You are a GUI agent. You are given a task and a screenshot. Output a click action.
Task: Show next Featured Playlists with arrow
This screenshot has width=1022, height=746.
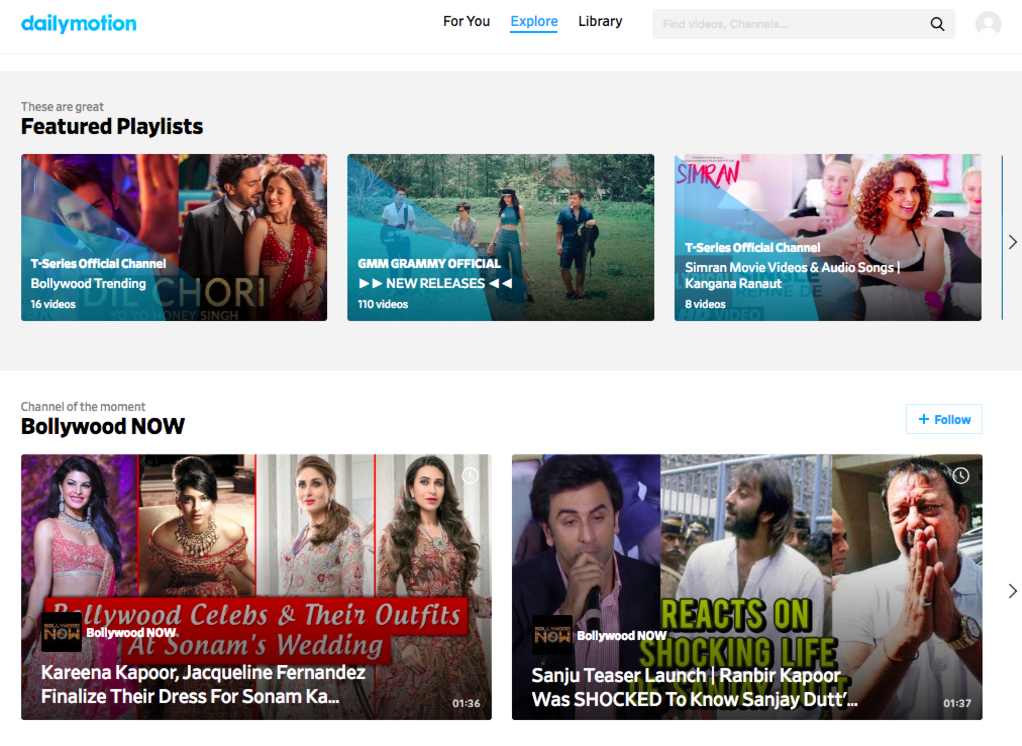[1012, 242]
